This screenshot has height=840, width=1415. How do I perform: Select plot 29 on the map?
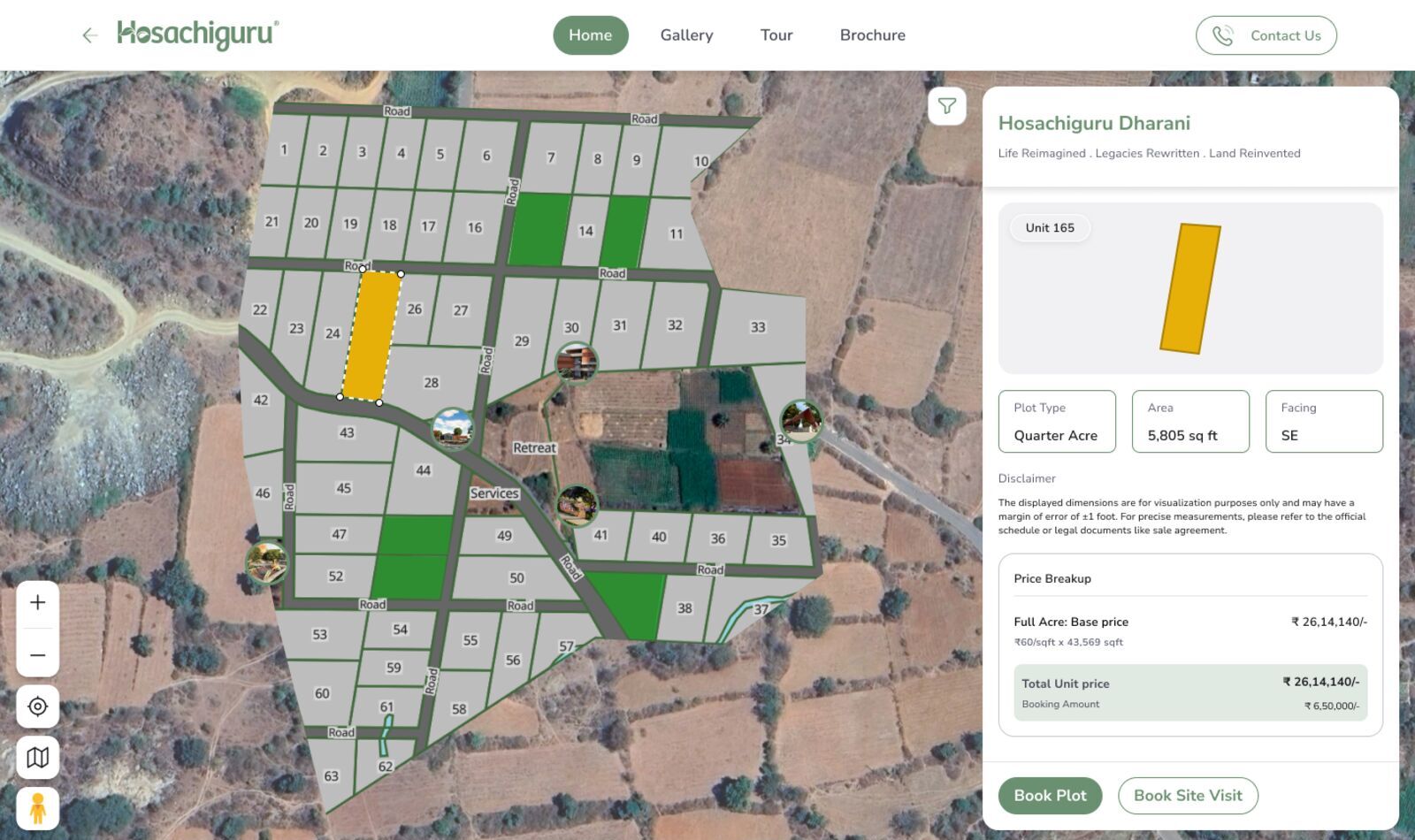(x=522, y=340)
